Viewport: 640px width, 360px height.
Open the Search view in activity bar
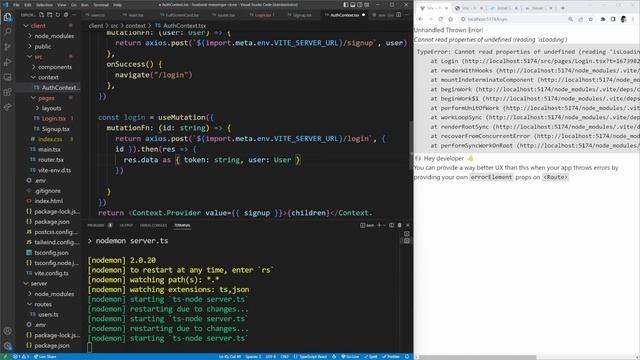coord(7,32)
